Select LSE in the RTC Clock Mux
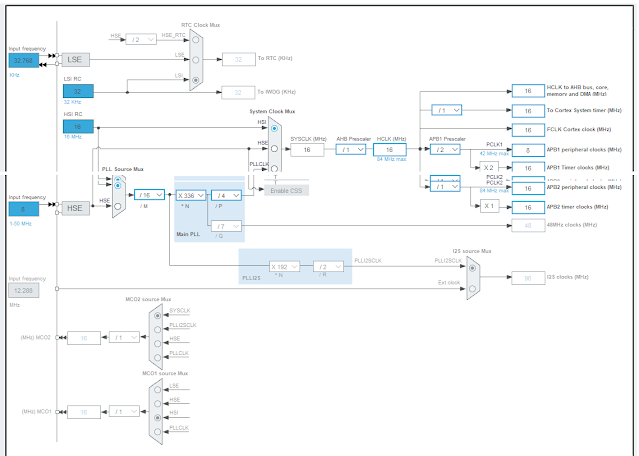This screenshot has height=456, width=639. pos(196,60)
